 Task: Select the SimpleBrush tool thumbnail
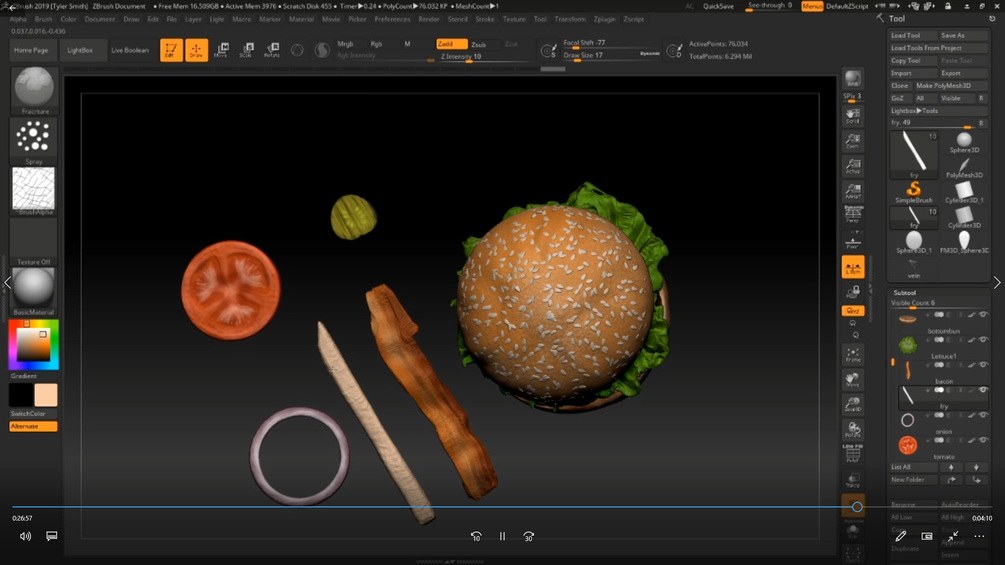[x=914, y=192]
